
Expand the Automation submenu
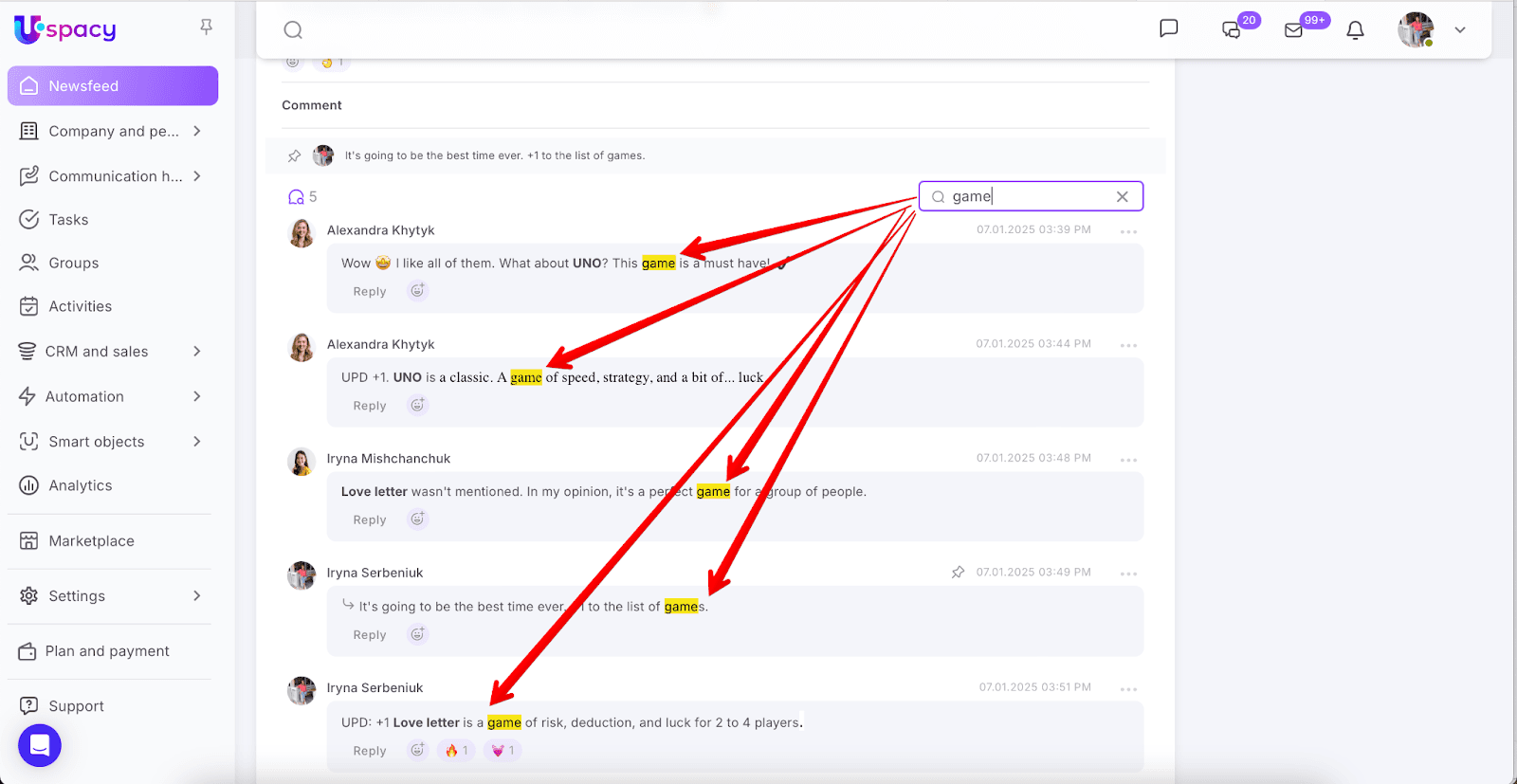pyautogui.click(x=197, y=396)
